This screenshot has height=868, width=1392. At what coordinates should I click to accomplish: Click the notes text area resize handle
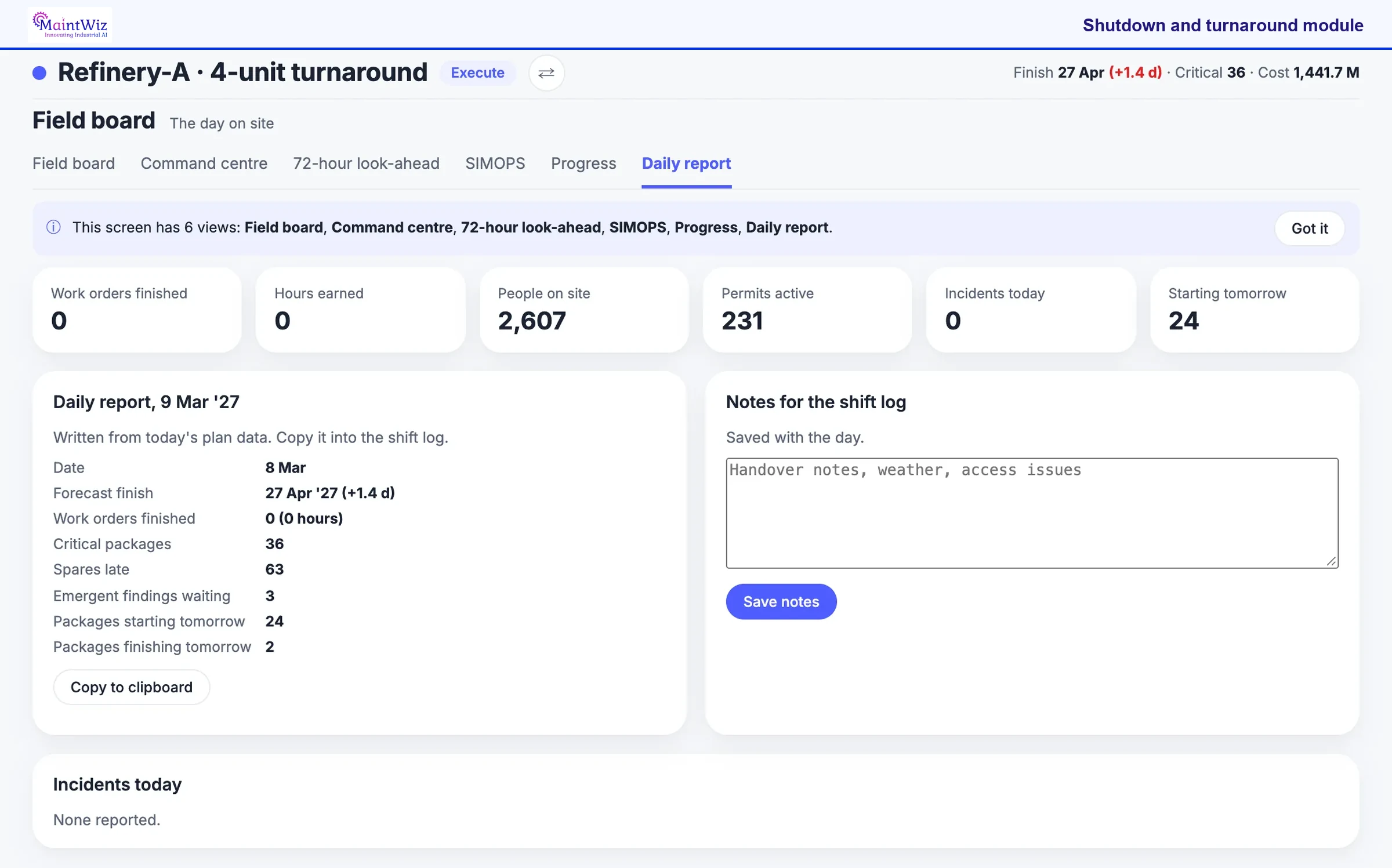[x=1332, y=561]
